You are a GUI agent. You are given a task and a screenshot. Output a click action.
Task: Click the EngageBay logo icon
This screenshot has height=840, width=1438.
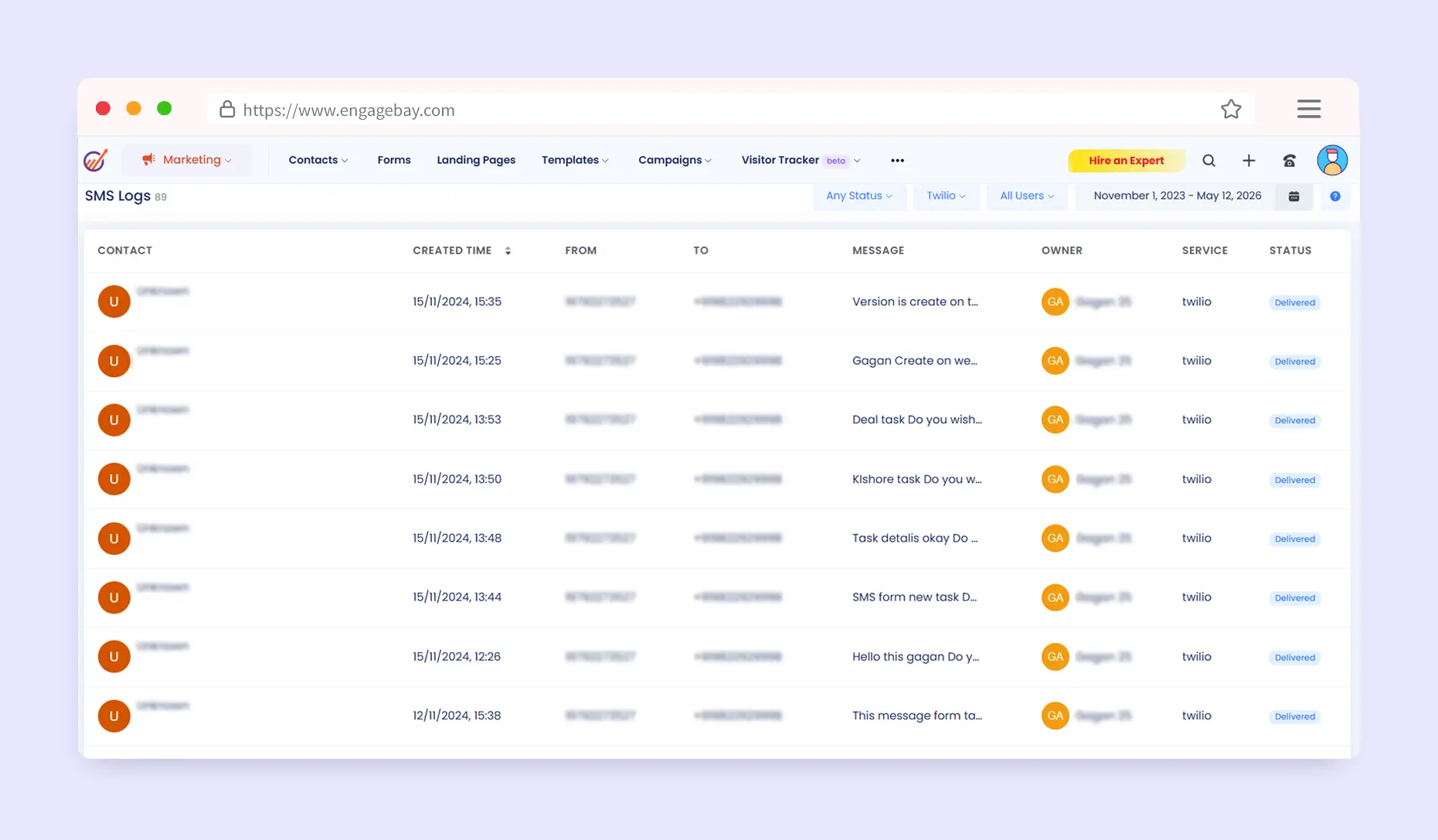(96, 160)
